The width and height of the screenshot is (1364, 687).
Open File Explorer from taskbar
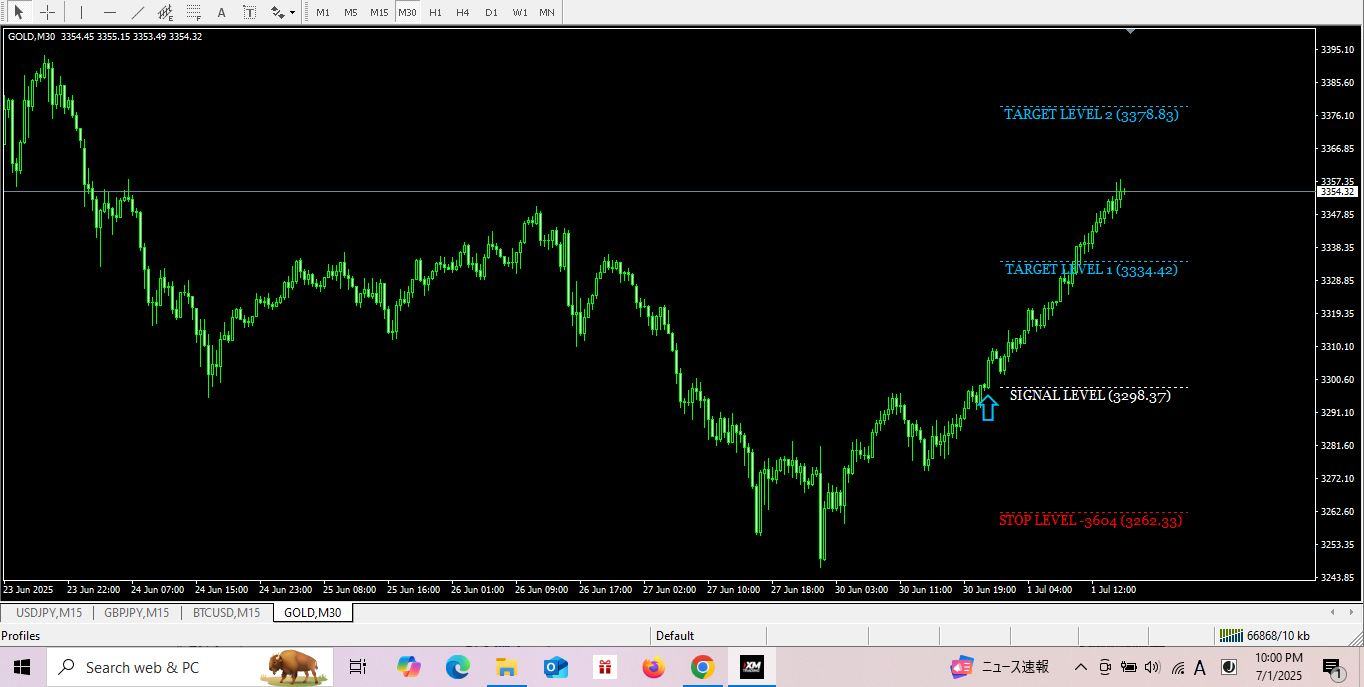pos(506,667)
